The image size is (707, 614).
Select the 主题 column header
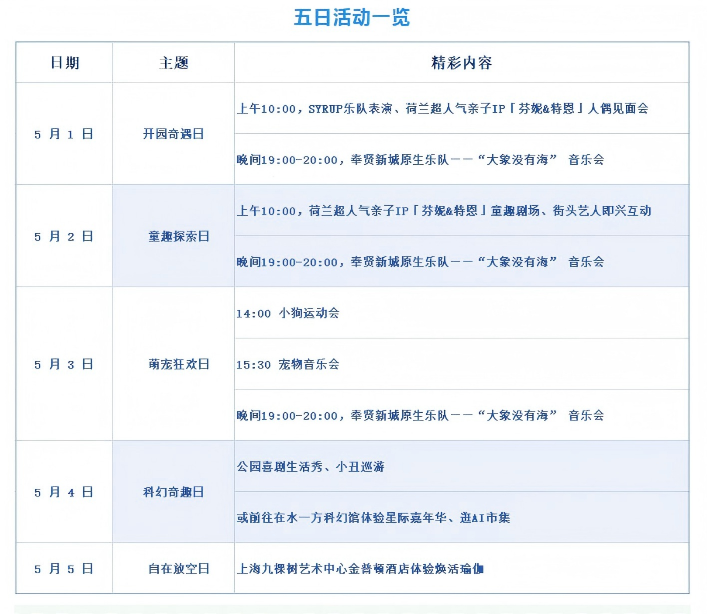click(x=174, y=63)
